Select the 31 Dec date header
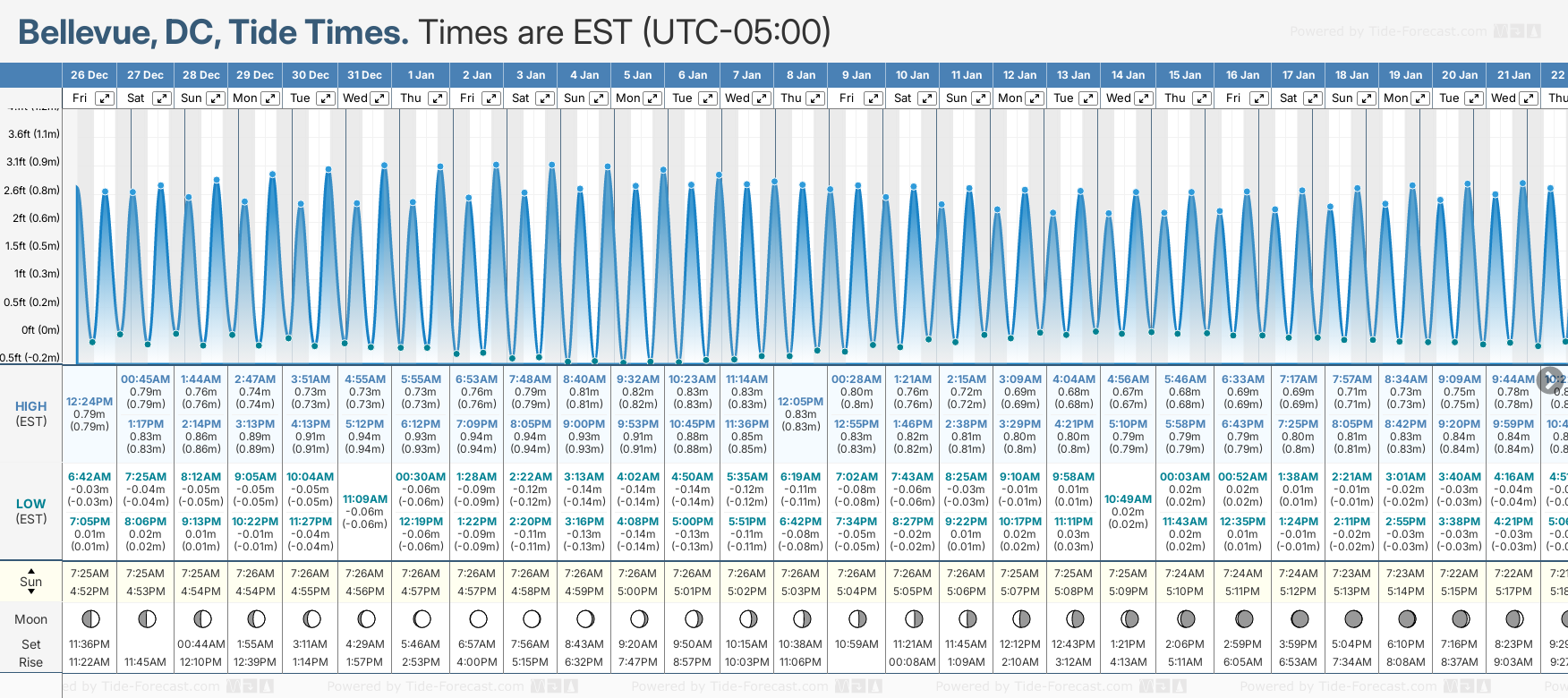The height and width of the screenshot is (698, 1568). click(364, 75)
